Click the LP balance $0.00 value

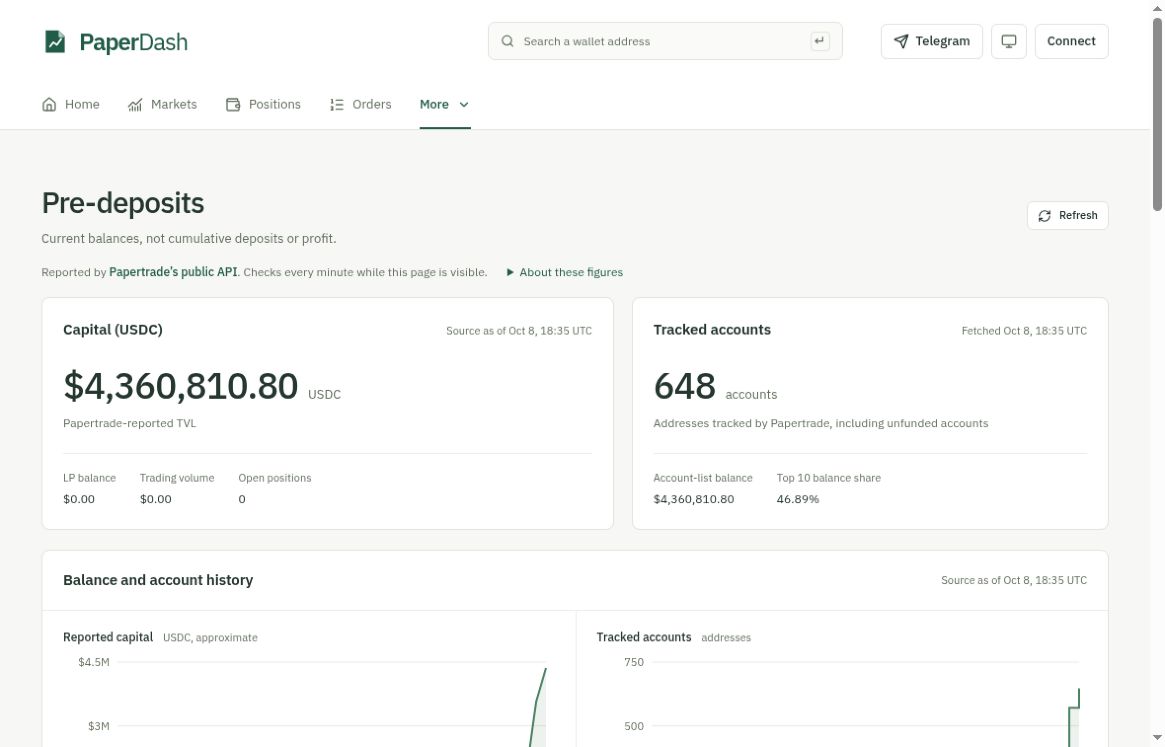click(x=79, y=499)
